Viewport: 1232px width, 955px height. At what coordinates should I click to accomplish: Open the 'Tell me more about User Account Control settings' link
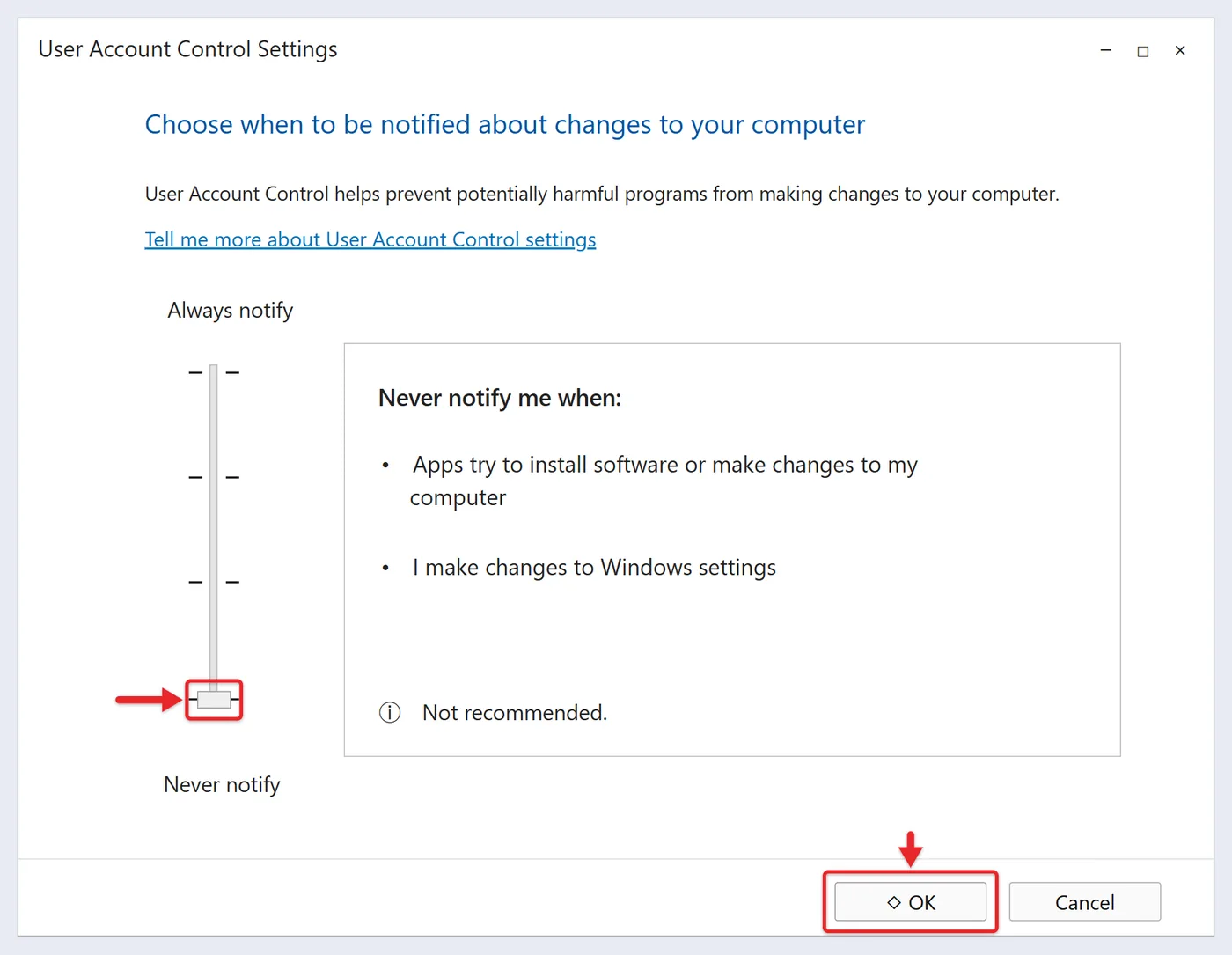pyautogui.click(x=370, y=239)
